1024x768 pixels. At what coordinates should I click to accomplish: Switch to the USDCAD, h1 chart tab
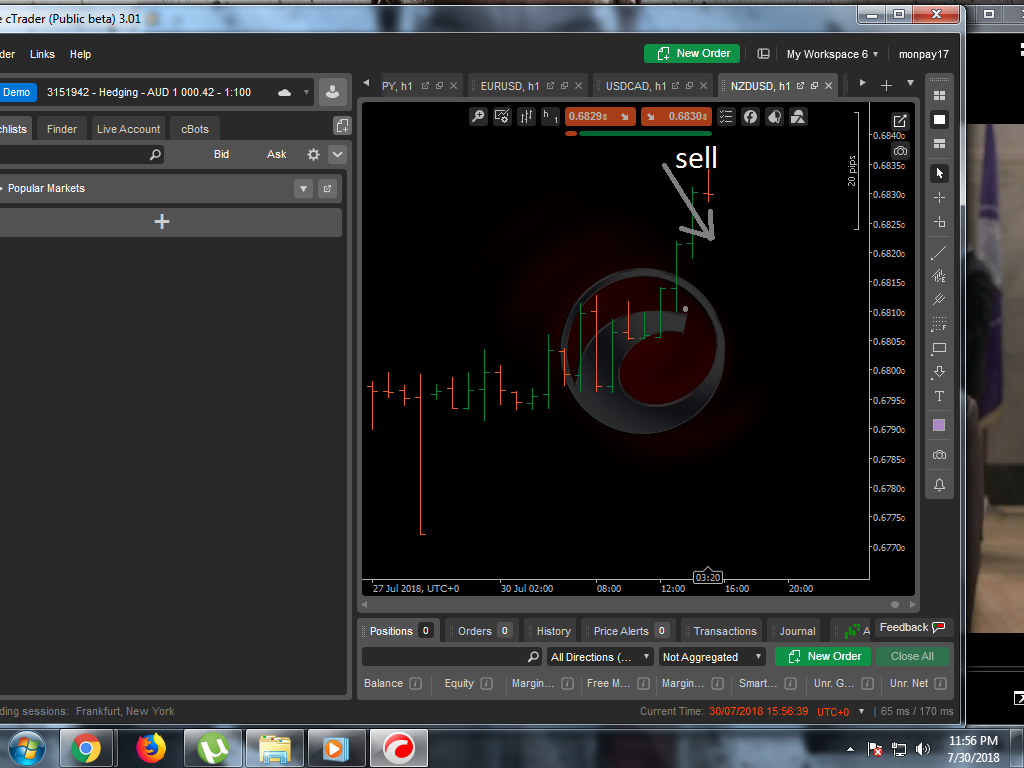pyautogui.click(x=635, y=86)
